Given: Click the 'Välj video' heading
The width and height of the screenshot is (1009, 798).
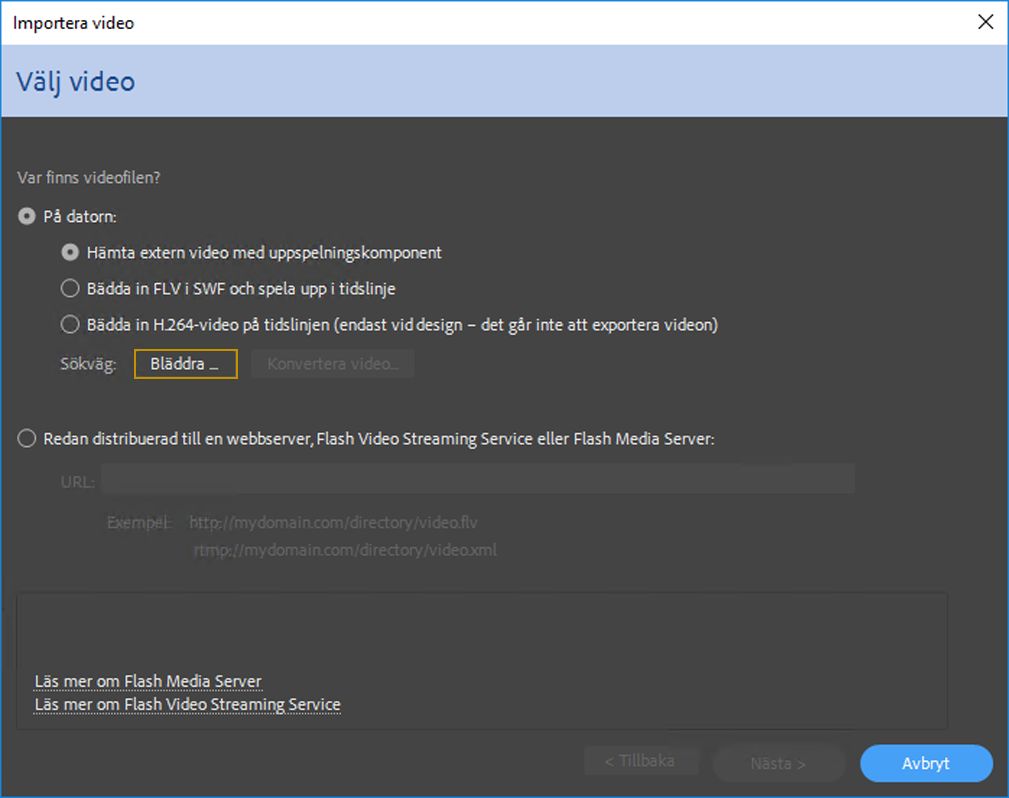Looking at the screenshot, I should 76,81.
